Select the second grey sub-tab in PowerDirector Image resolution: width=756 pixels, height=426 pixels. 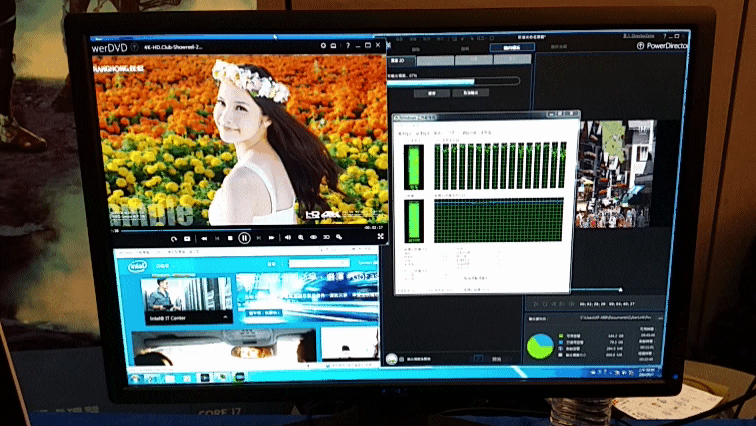coord(435,60)
